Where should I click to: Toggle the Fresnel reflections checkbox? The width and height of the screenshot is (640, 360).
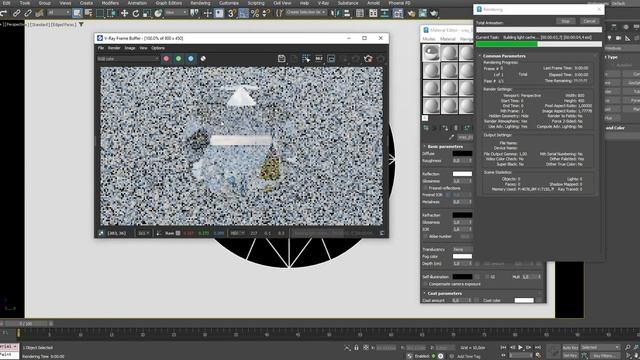(425, 188)
